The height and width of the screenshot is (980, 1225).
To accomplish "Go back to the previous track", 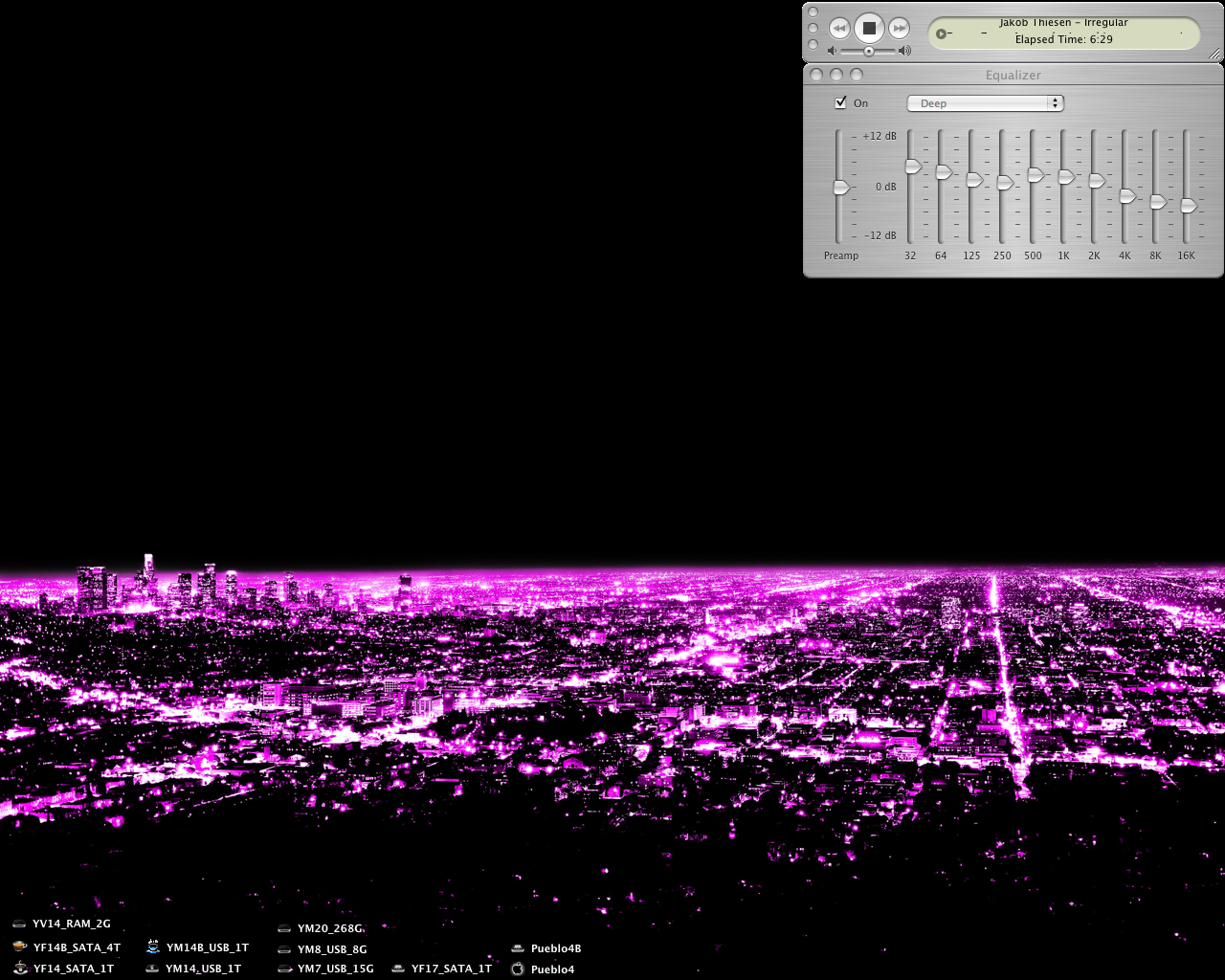I will (x=839, y=29).
